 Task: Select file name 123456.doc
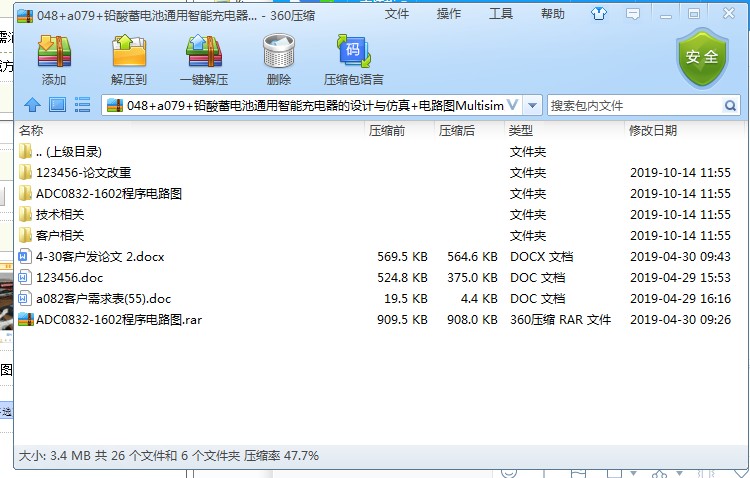pyautogui.click(x=69, y=278)
